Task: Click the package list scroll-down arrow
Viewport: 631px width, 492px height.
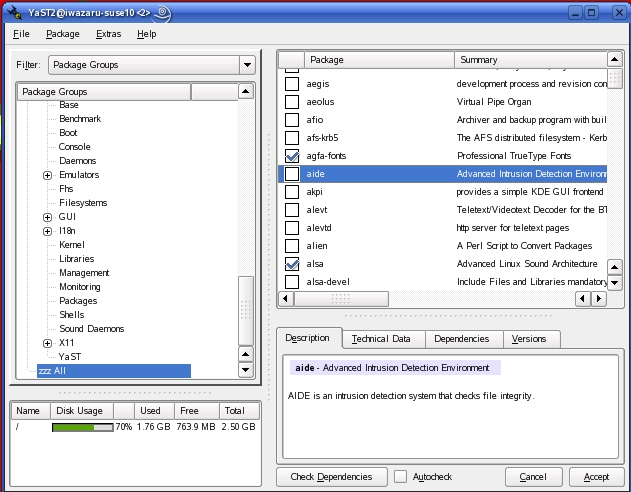Action: 617,281
